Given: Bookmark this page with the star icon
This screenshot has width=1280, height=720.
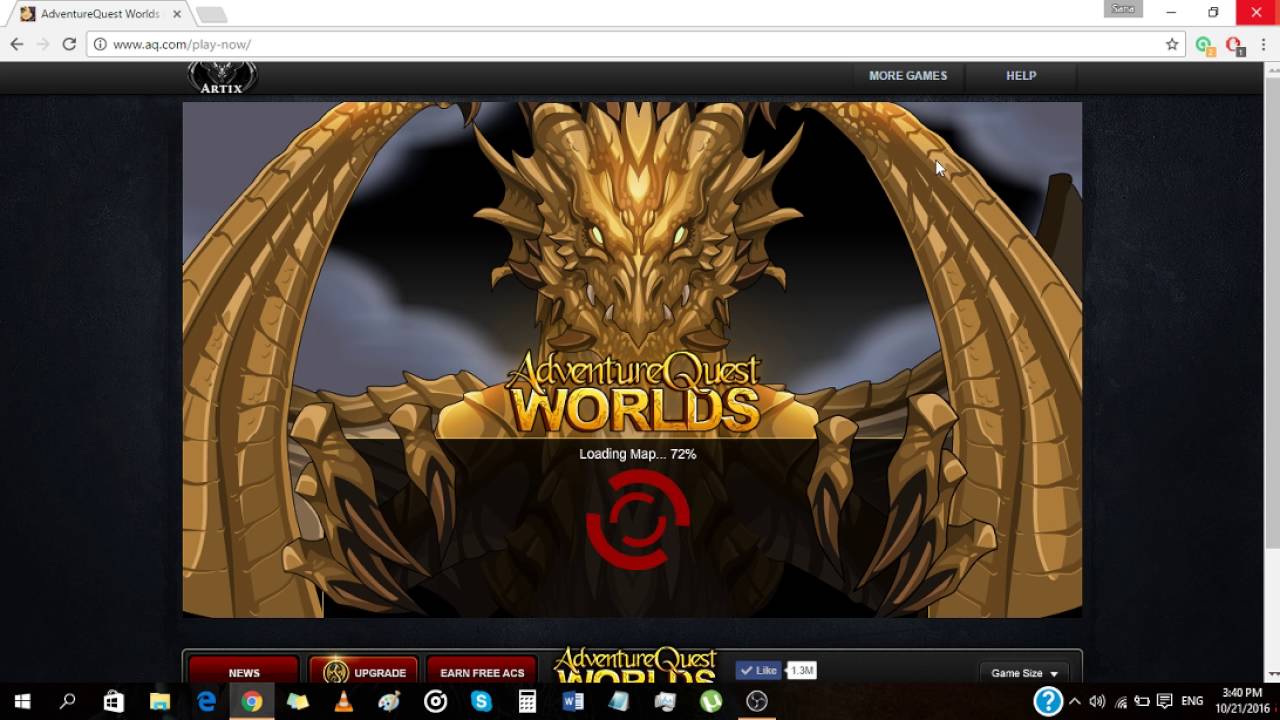Looking at the screenshot, I should (1172, 44).
